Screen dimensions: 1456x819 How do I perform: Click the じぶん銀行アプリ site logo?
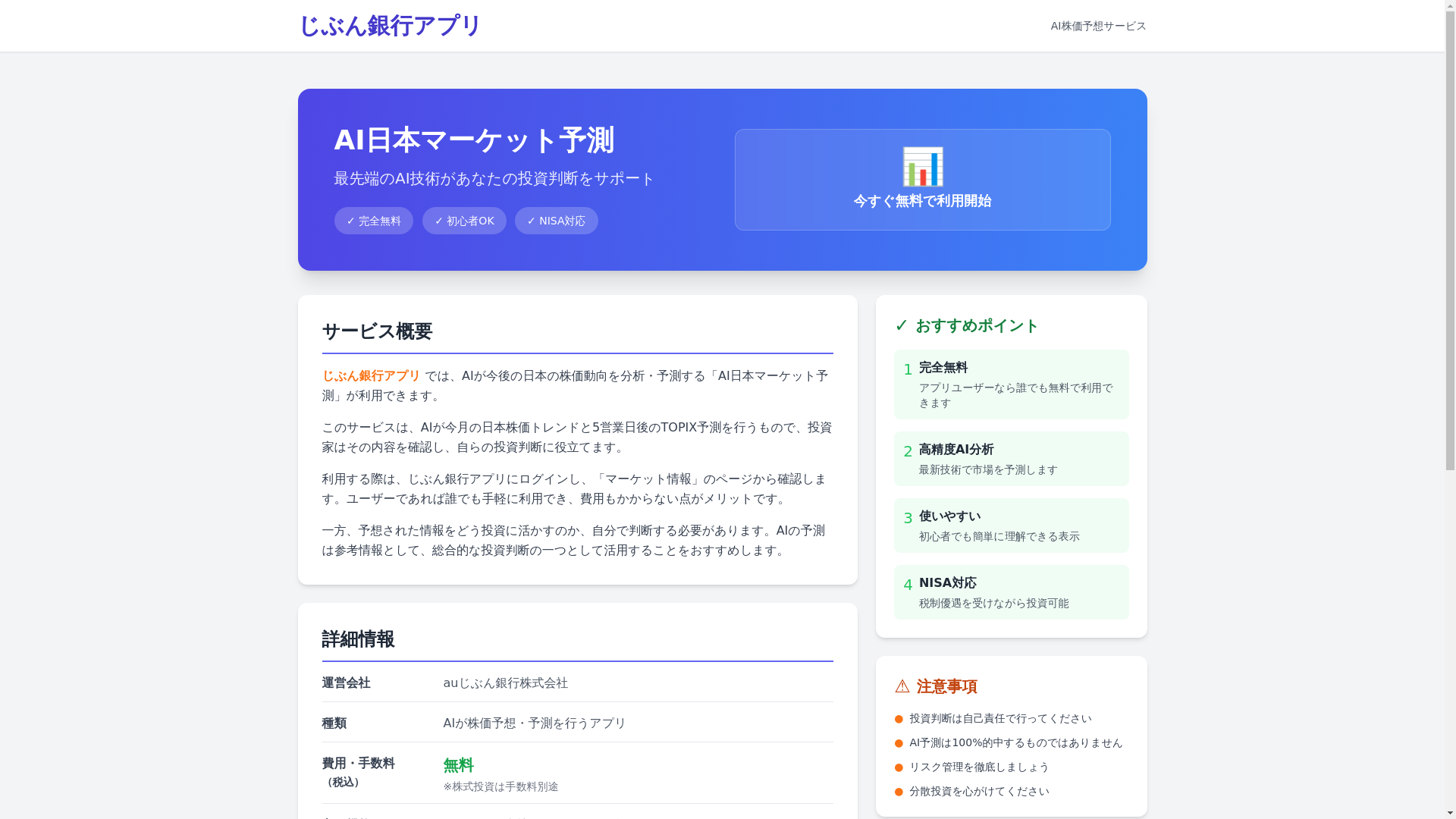click(x=390, y=26)
